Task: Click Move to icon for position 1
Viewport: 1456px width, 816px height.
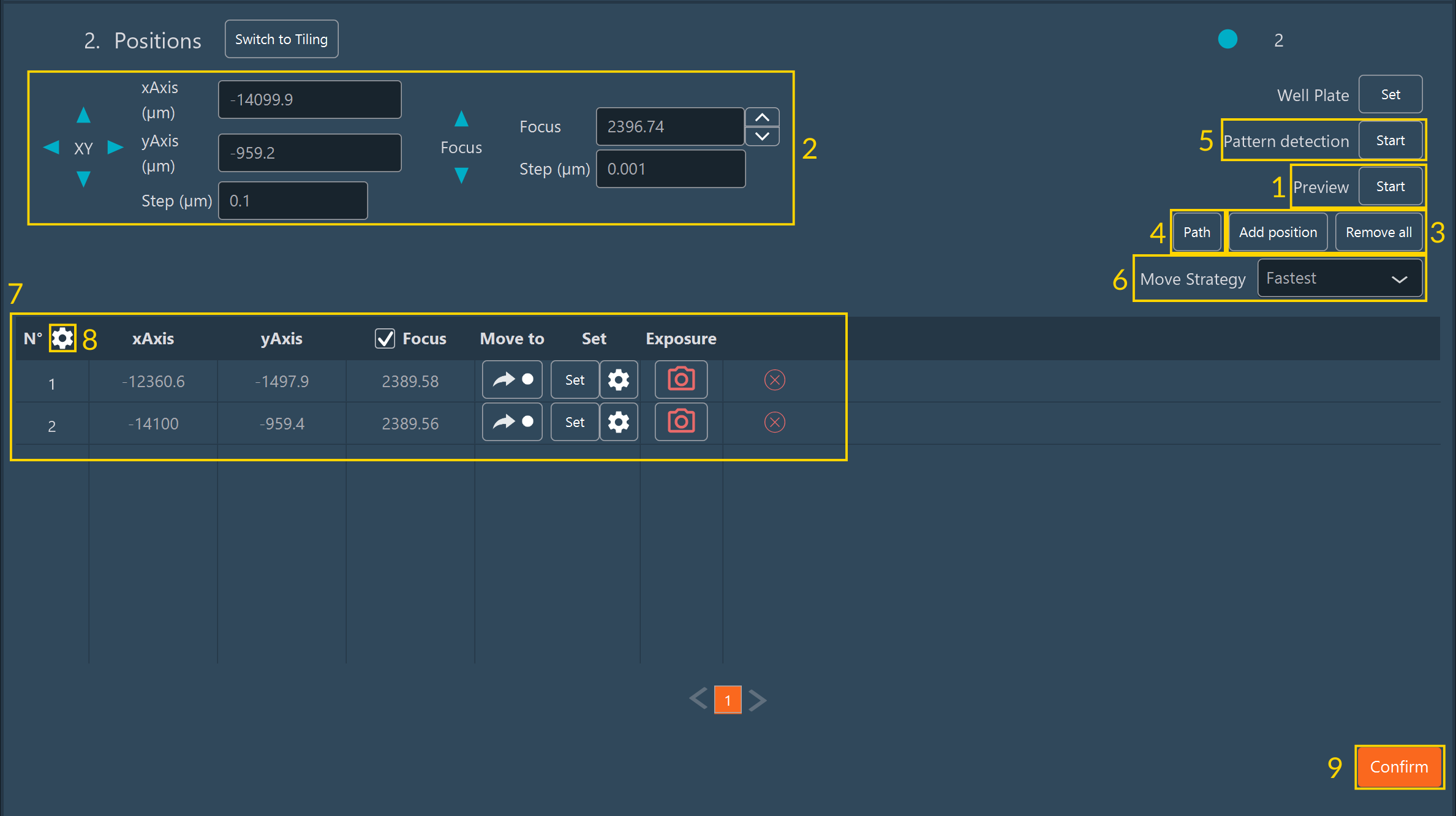Action: (x=512, y=380)
